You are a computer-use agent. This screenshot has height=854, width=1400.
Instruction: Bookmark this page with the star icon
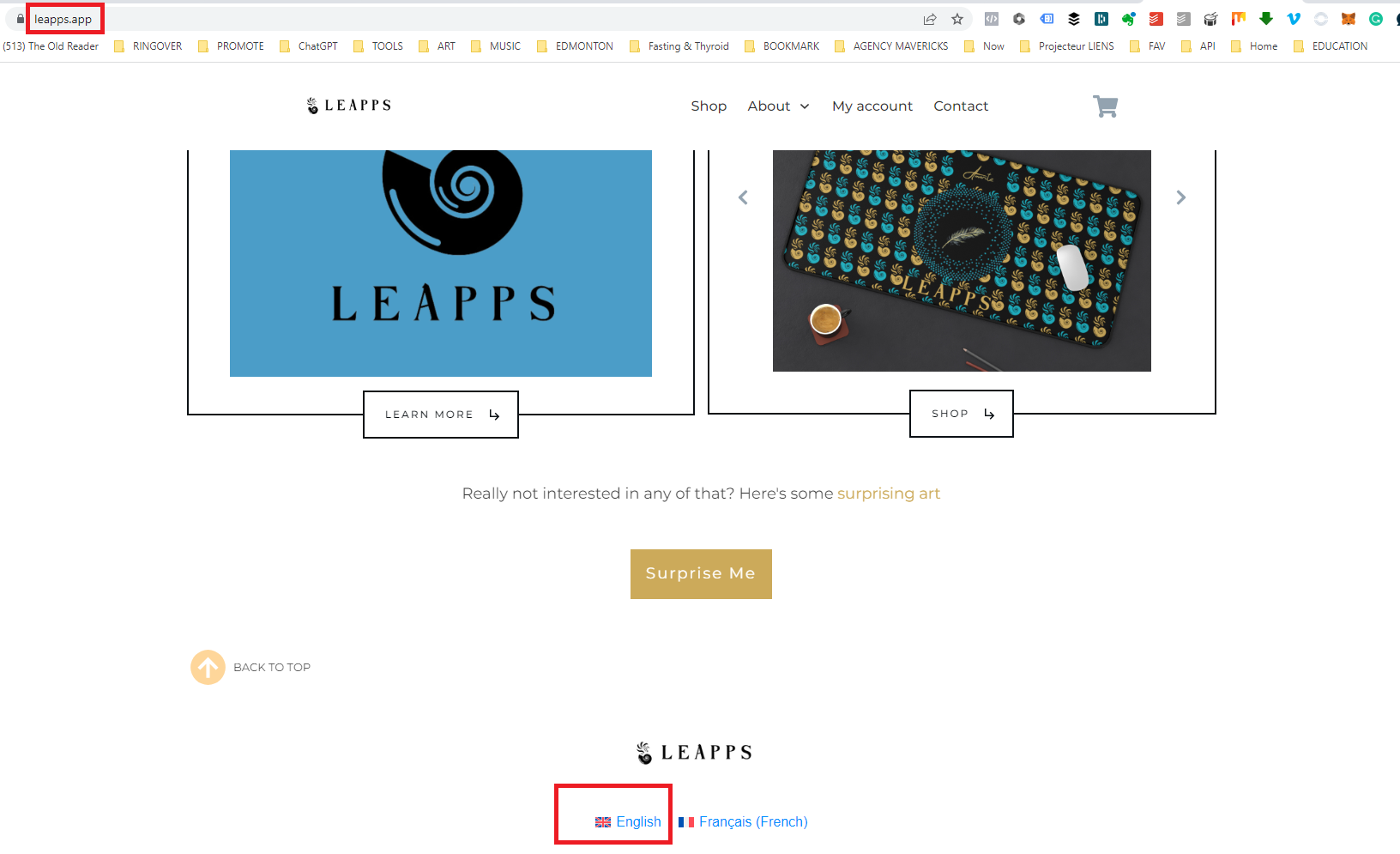point(957,19)
